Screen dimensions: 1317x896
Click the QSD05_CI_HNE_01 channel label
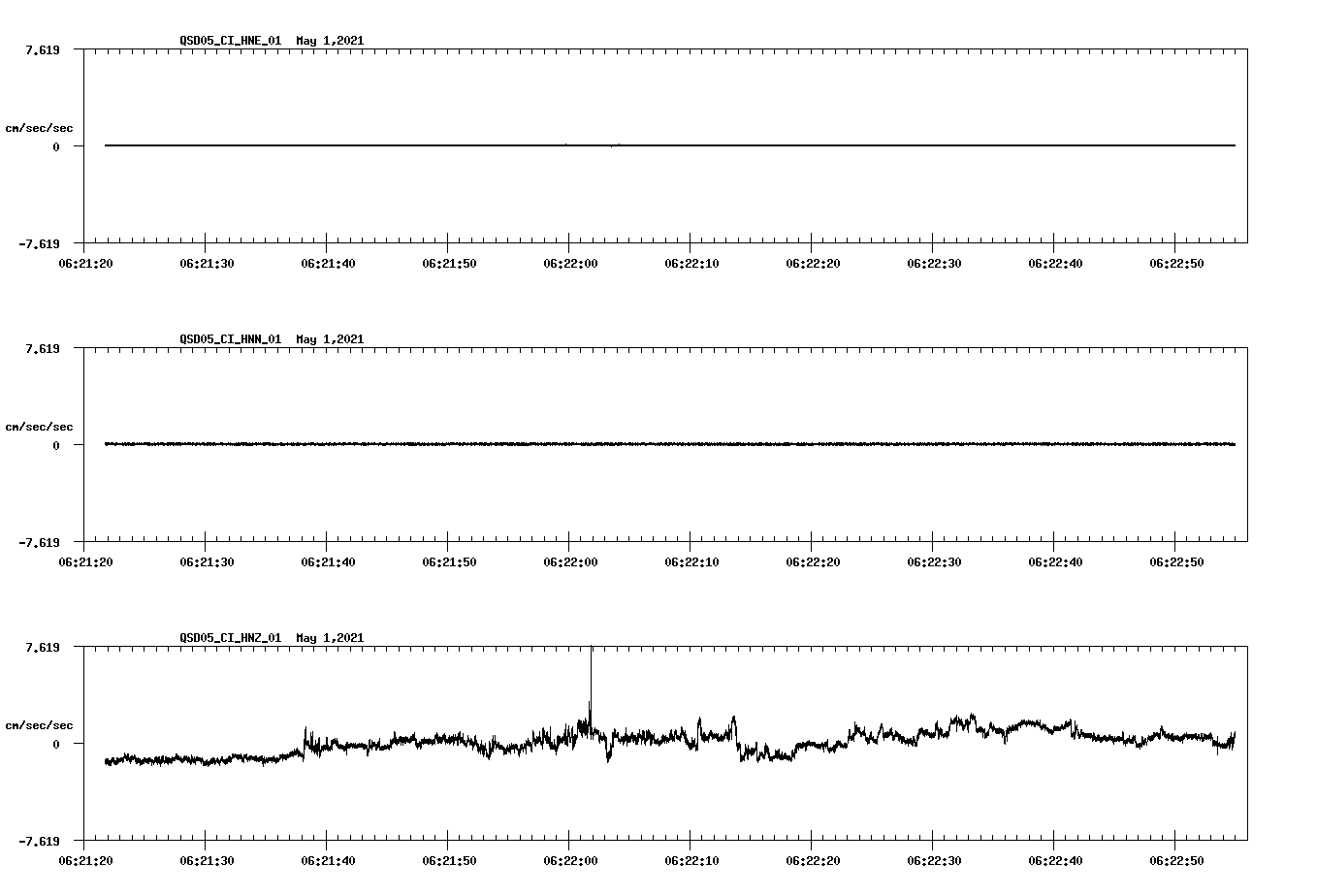(x=230, y=42)
